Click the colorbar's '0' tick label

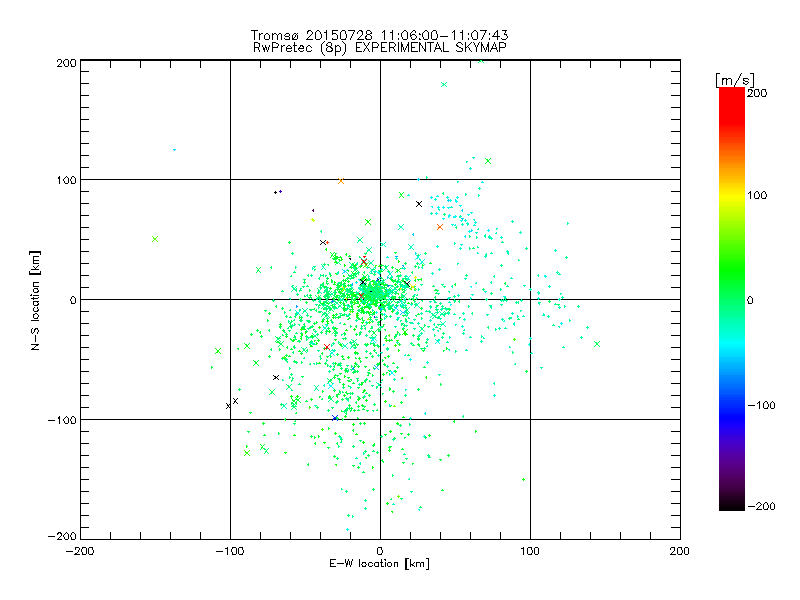tap(750, 301)
